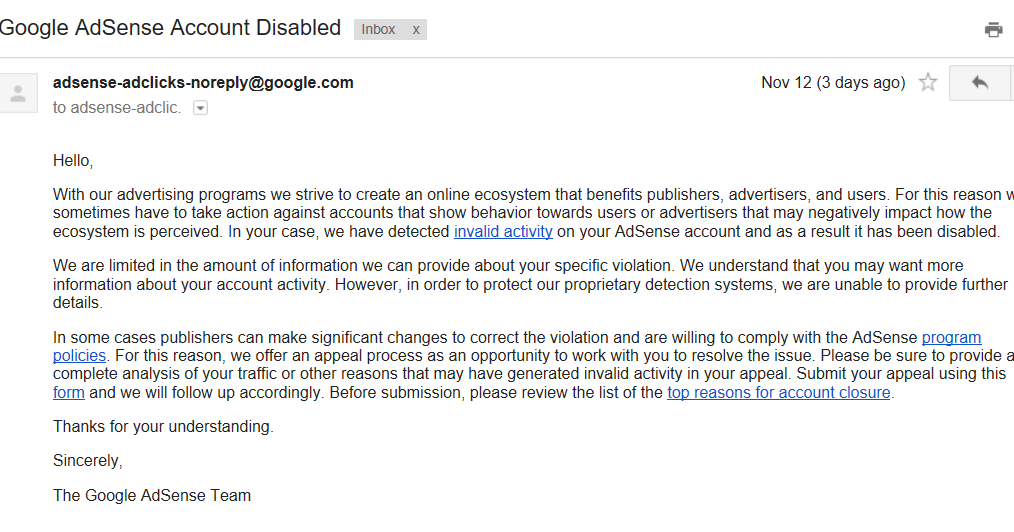The image size is (1014, 532).
Task: Select sender address adsense-adclicks-noreply@google.com
Action: 203,83
